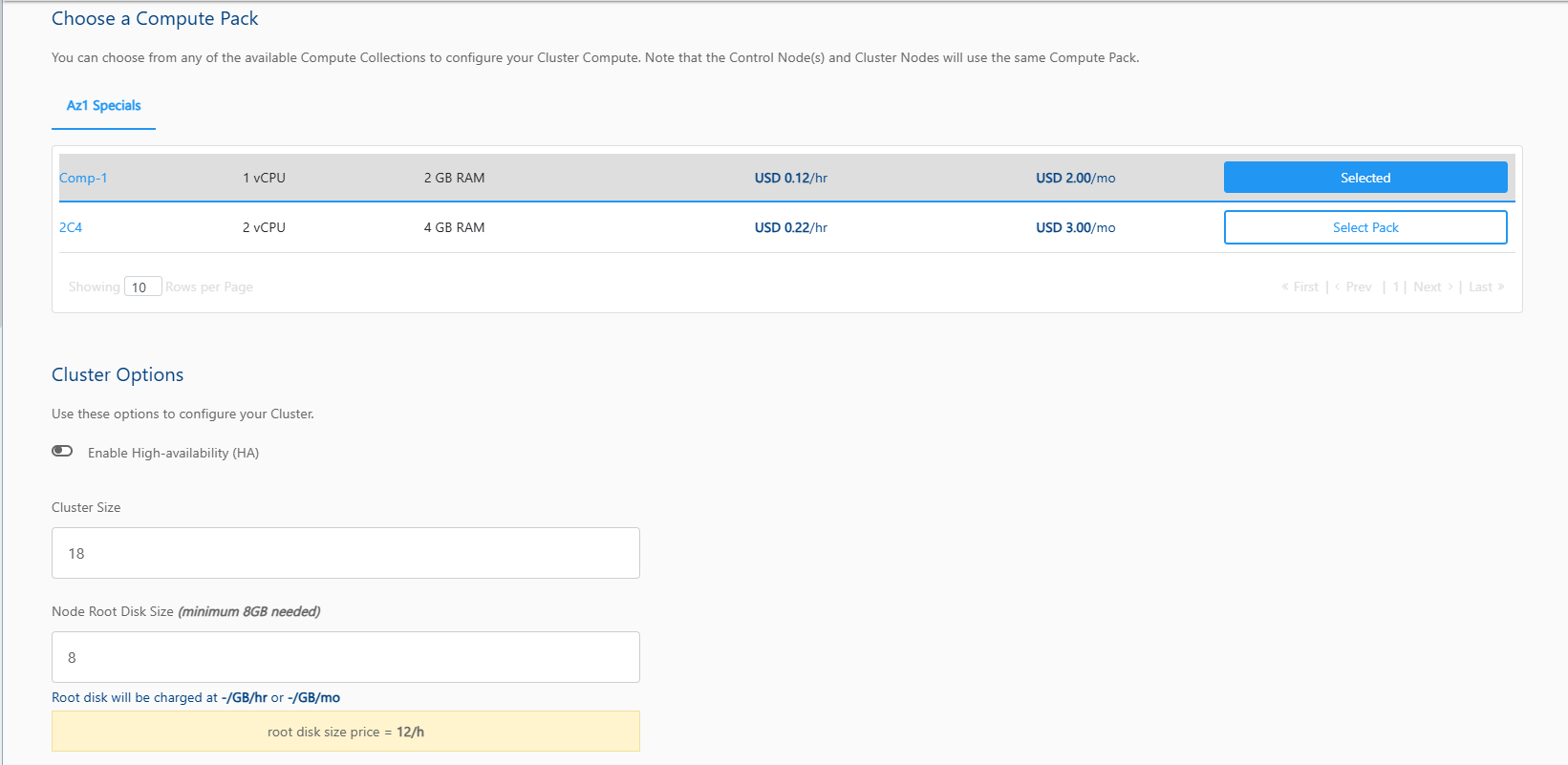Go to First page in pagination
1568x765 pixels.
point(1300,287)
